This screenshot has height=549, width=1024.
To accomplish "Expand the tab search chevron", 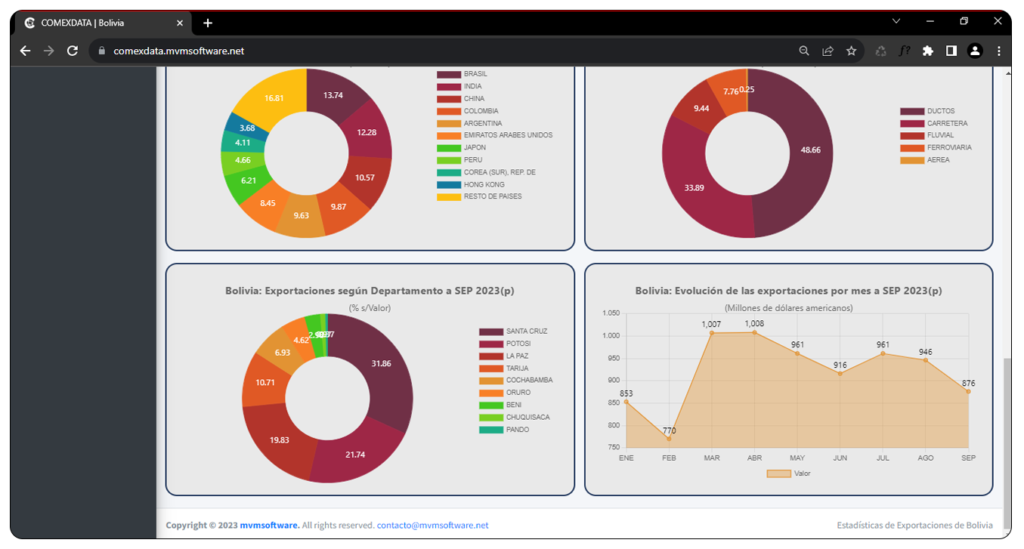I will pyautogui.click(x=896, y=21).
